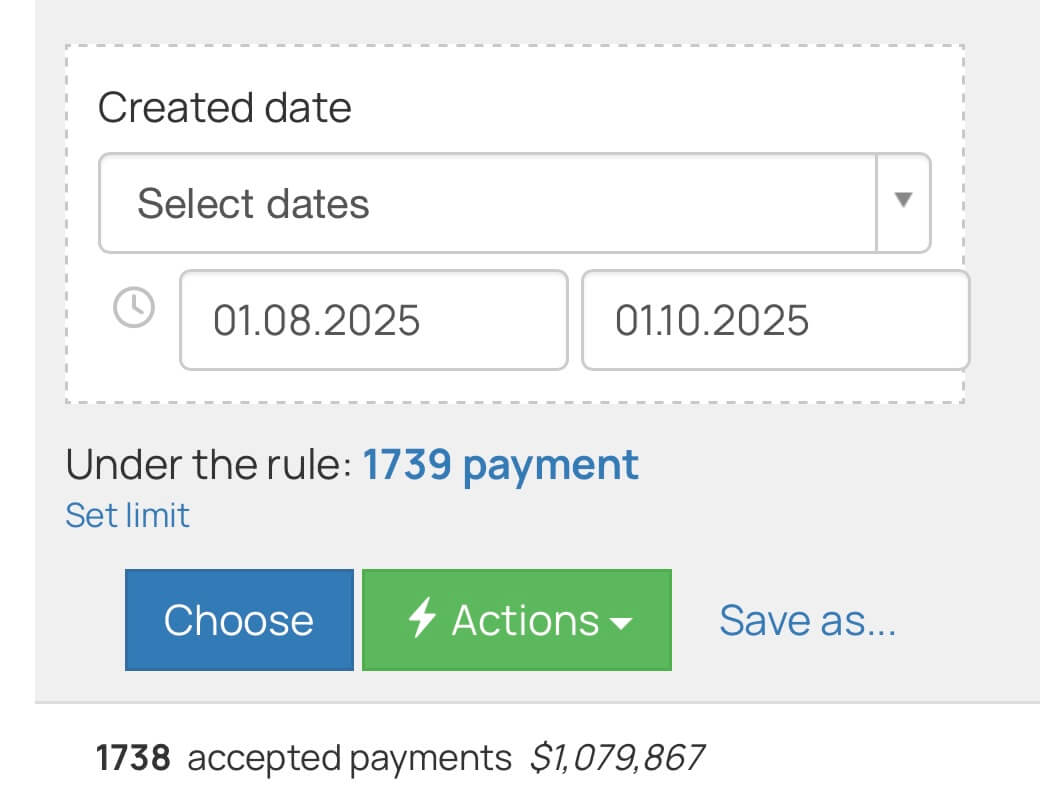Screen dimensions: 1040x799
Task: Click the dashed border of date filter
Action: pyautogui.click(x=515, y=46)
